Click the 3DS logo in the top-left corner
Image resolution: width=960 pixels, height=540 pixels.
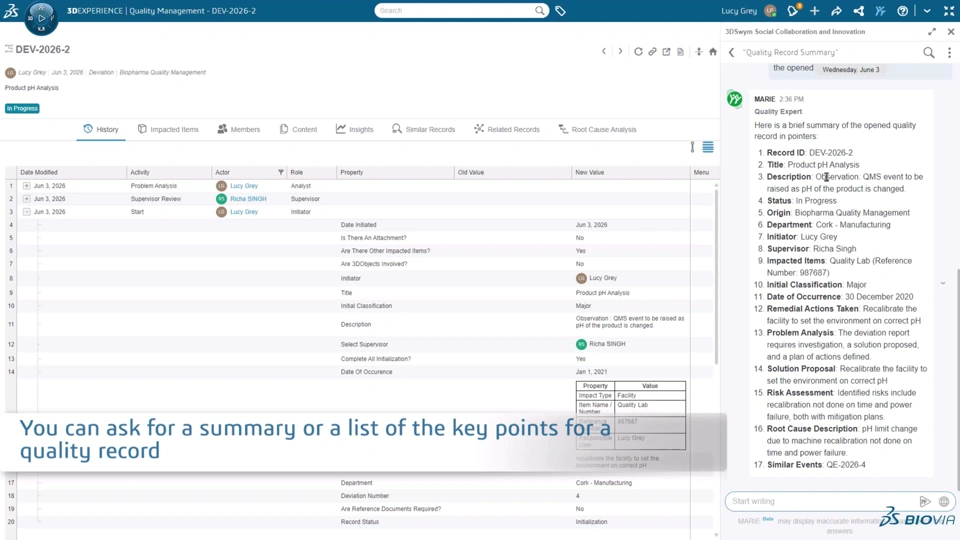coord(11,10)
